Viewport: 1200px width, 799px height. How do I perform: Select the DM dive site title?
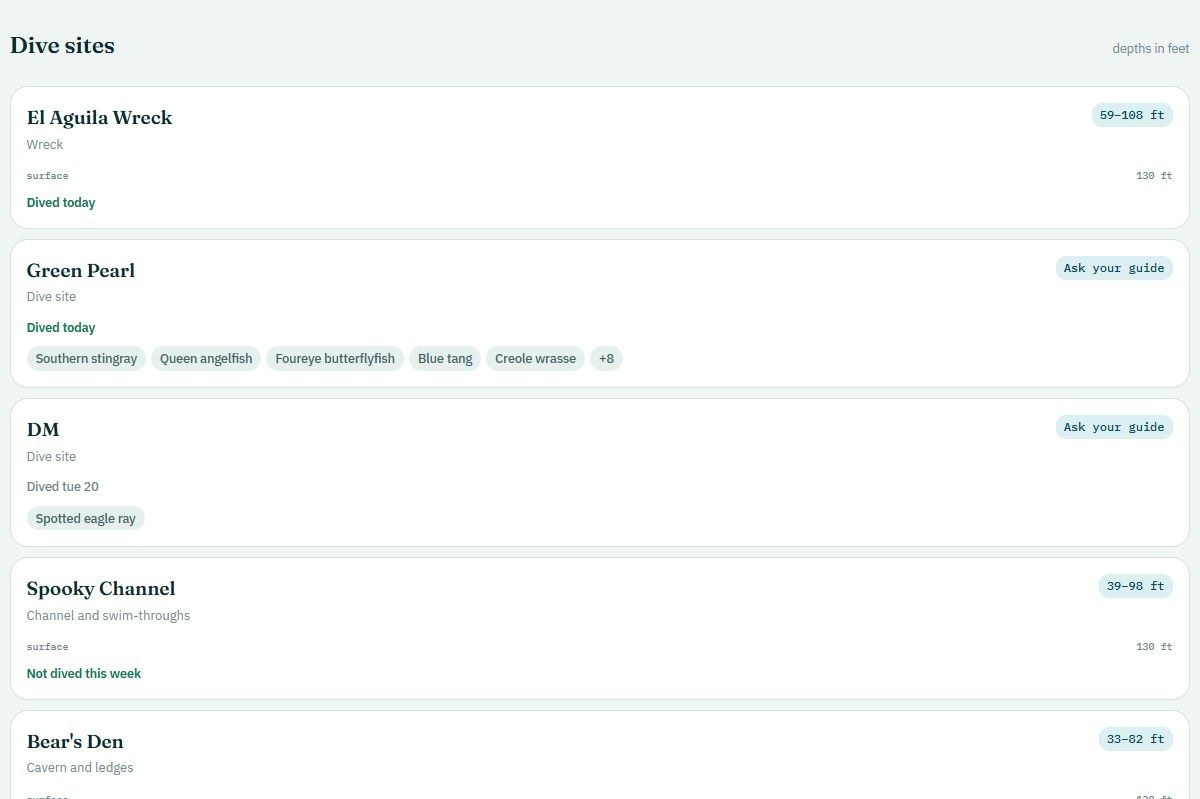point(43,429)
